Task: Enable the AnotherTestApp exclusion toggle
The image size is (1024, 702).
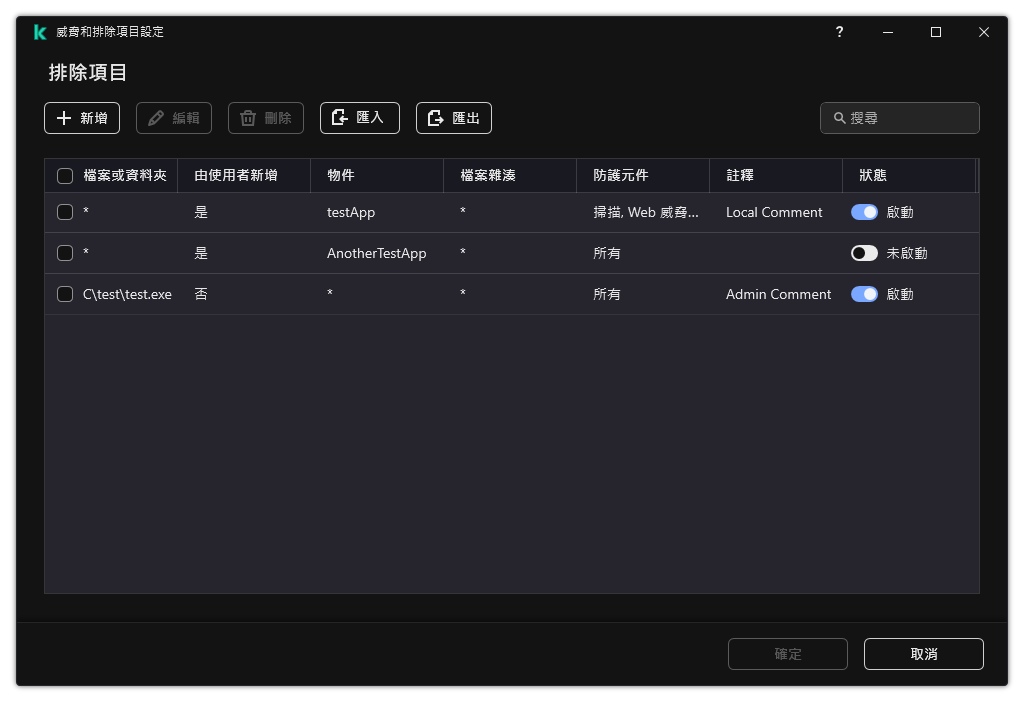Action: (x=864, y=253)
